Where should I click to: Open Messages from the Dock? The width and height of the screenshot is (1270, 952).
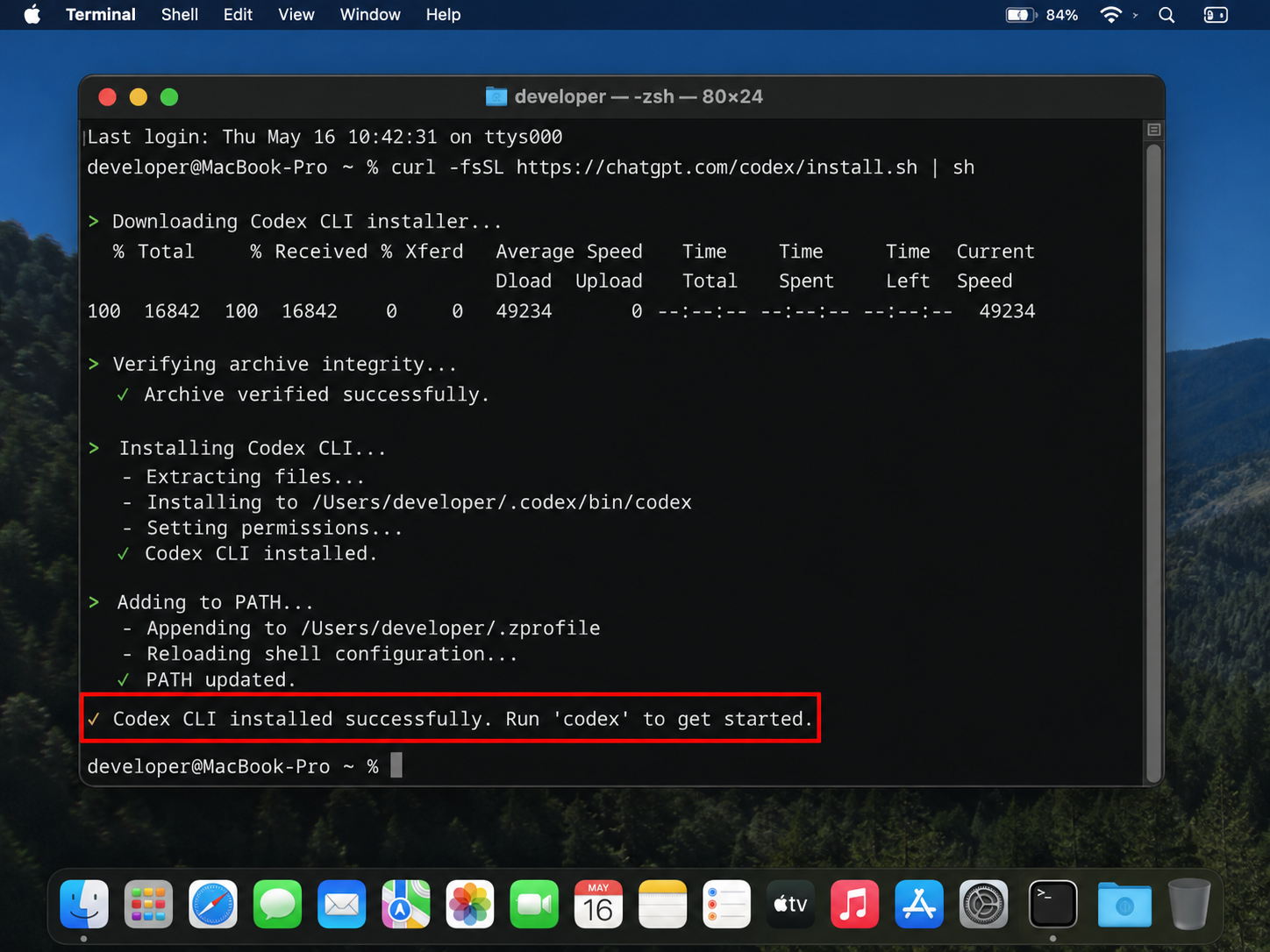coord(277,904)
